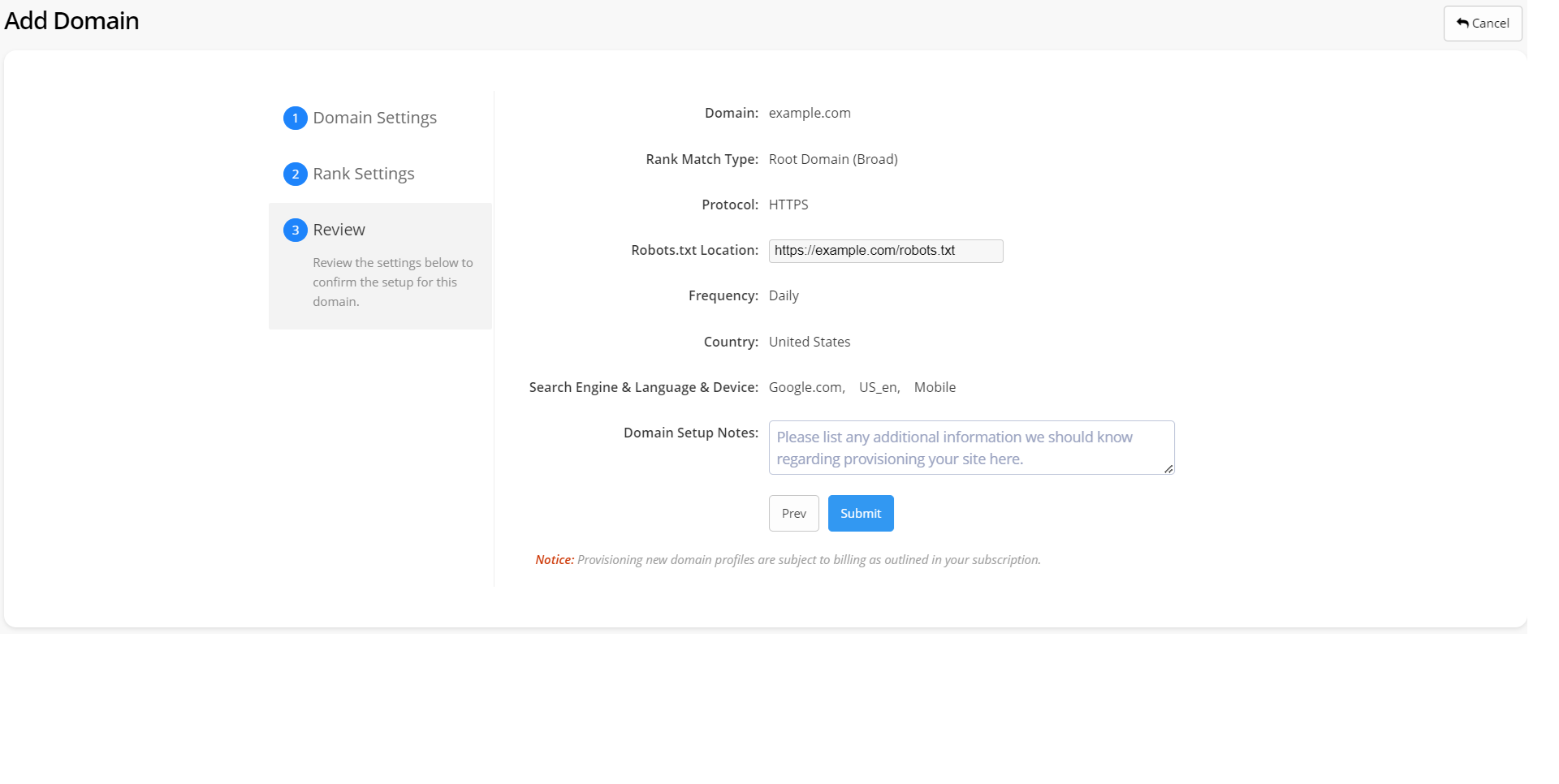Select the Review step label
The image size is (1559, 784).
pyautogui.click(x=339, y=230)
